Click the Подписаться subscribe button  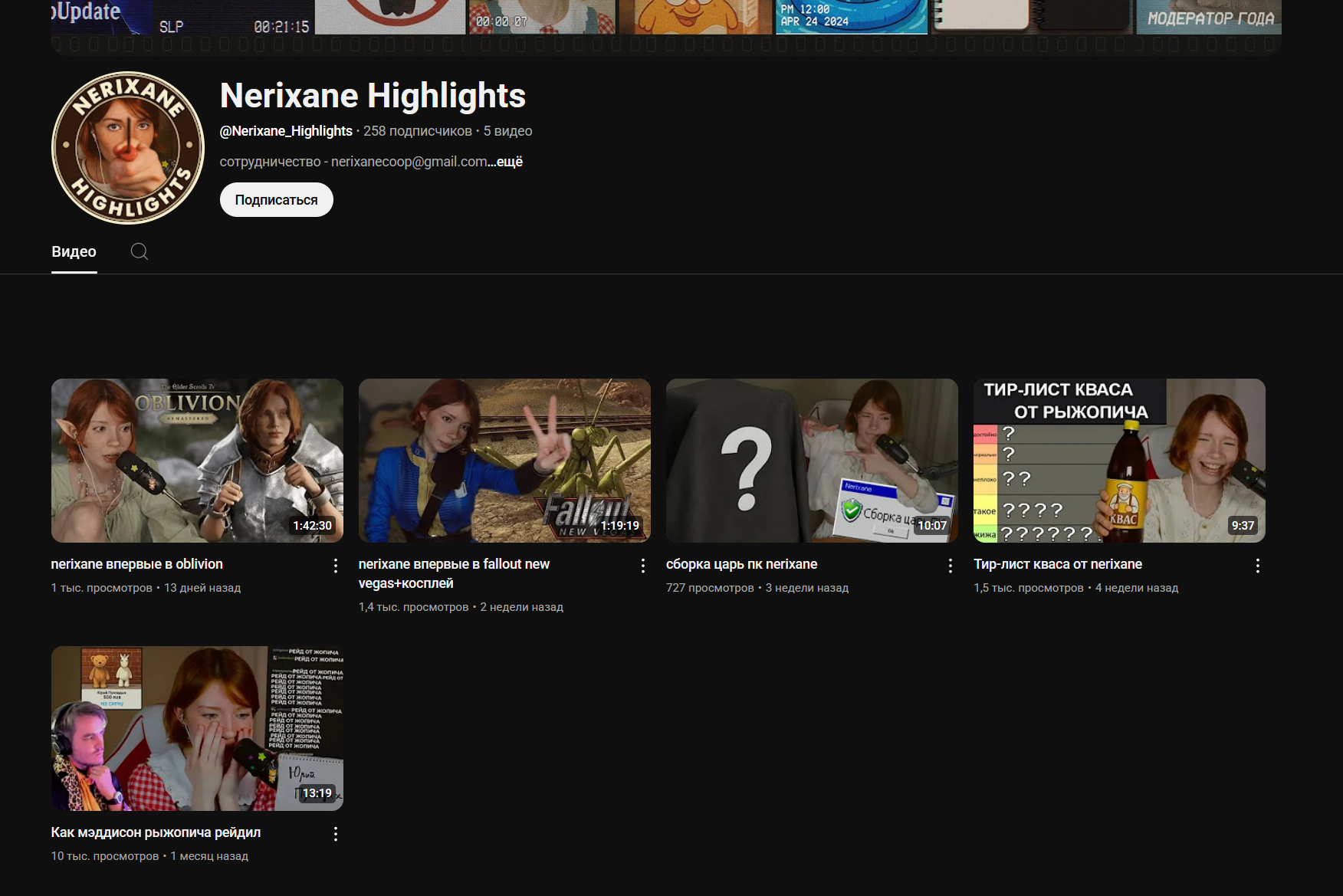(x=277, y=200)
